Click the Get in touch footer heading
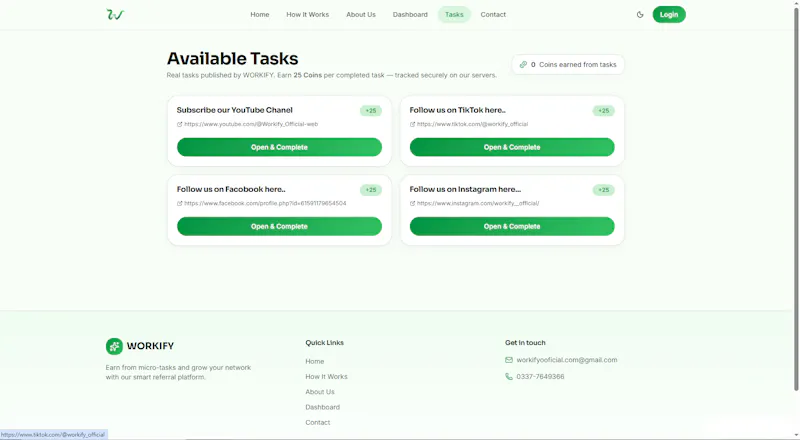Image resolution: width=800 pixels, height=440 pixels. (525, 343)
